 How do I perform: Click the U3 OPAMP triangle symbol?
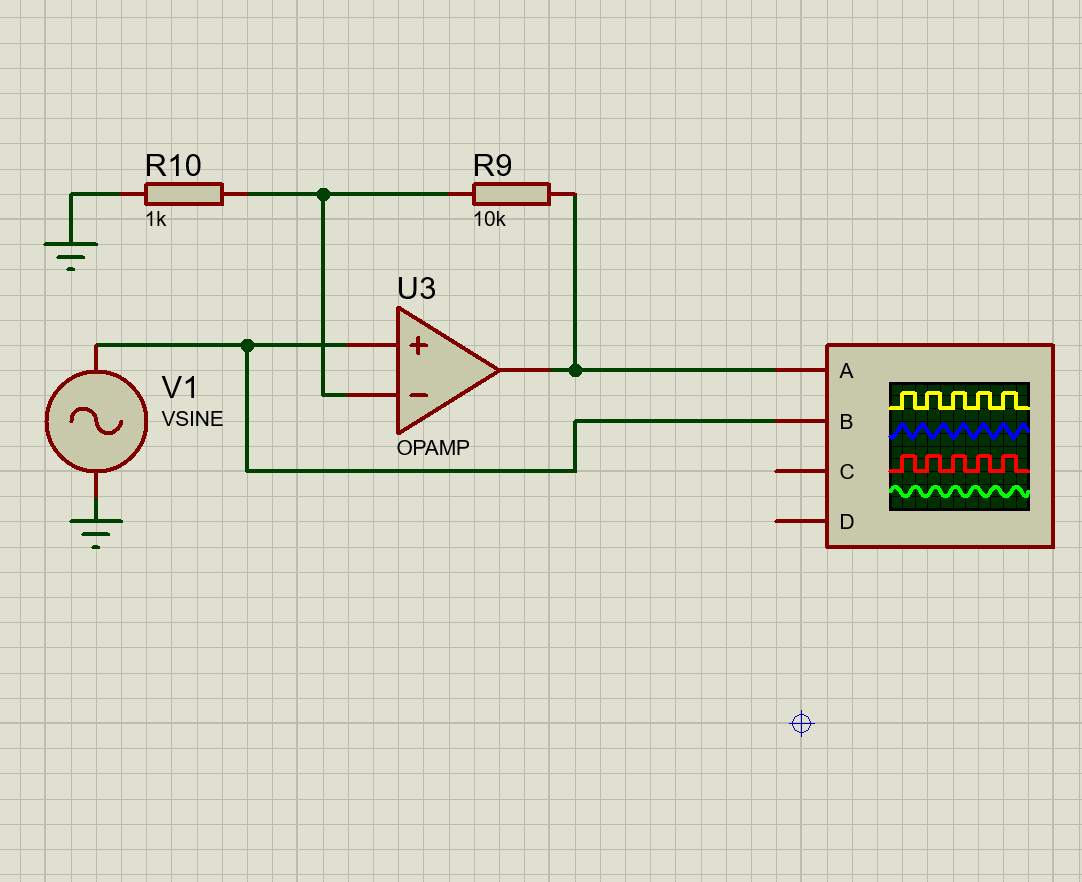coord(440,370)
